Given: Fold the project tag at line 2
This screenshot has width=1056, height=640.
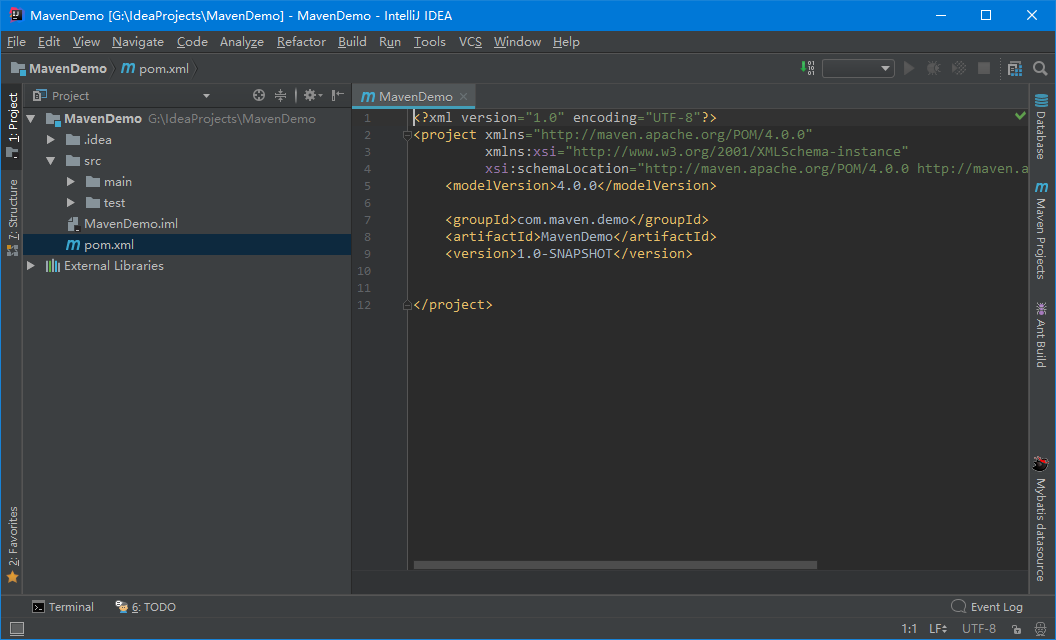Looking at the screenshot, I should tap(407, 135).
